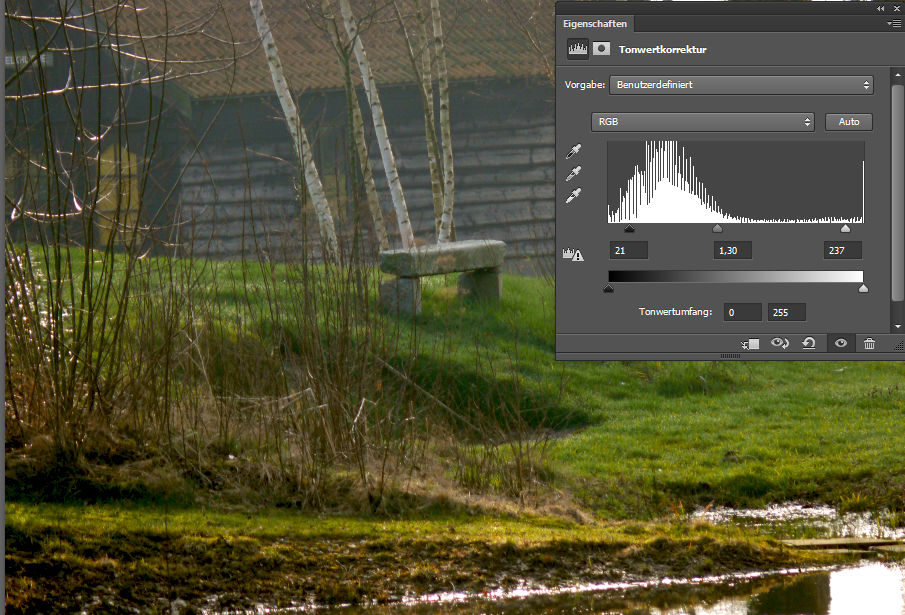This screenshot has width=905, height=615.
Task: View previous state eye-arrow icon
Action: pyautogui.click(x=780, y=343)
